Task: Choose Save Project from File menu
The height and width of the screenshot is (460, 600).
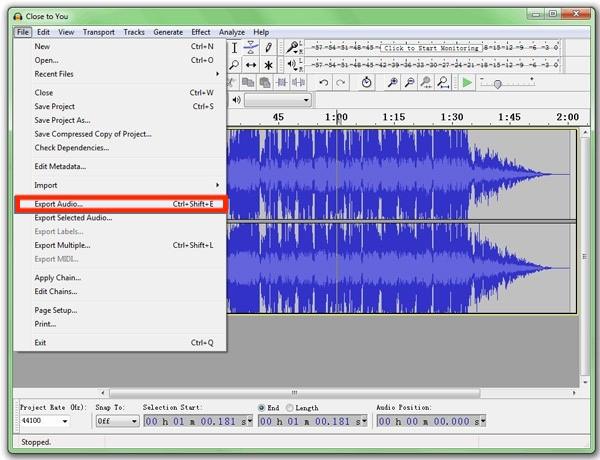Action: (120, 106)
